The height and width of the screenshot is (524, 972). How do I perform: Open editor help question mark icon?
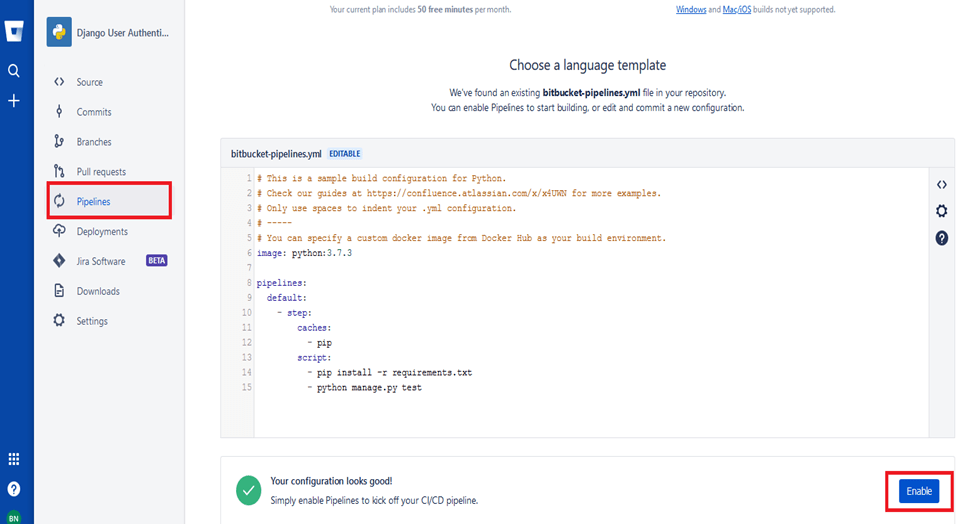pyautogui.click(x=942, y=238)
